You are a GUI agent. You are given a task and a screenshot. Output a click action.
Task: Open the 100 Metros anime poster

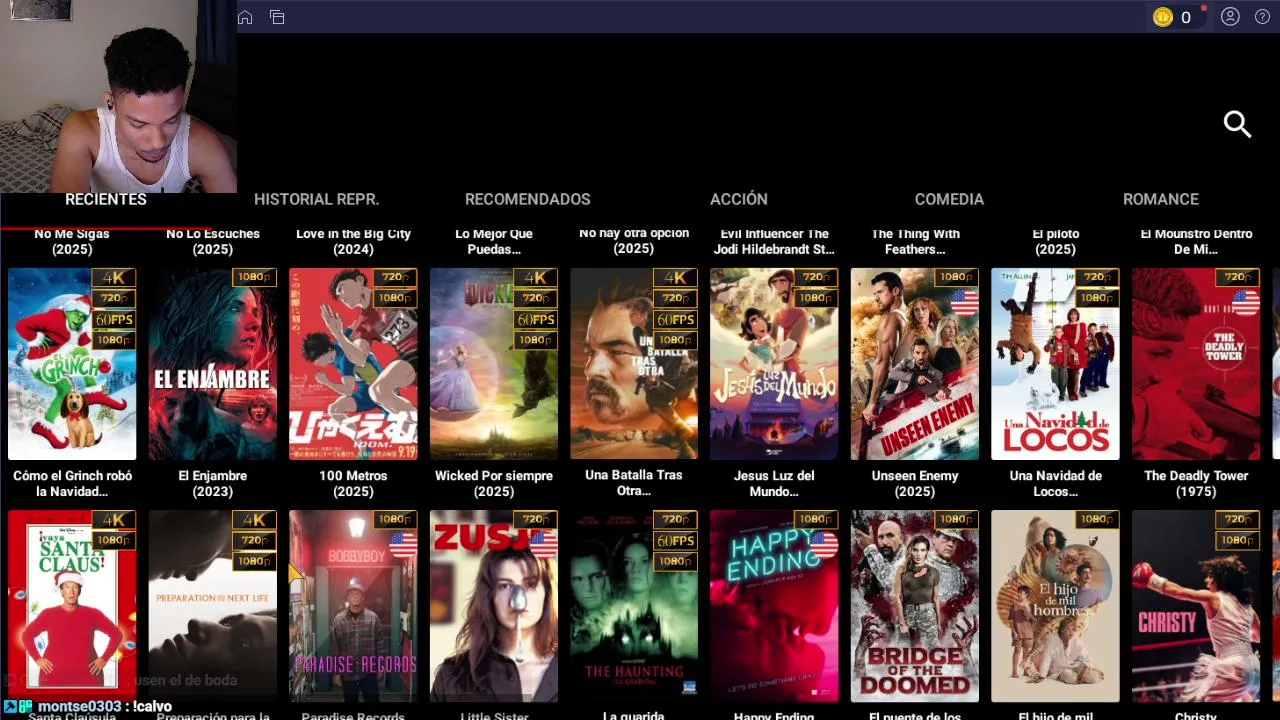coord(353,364)
